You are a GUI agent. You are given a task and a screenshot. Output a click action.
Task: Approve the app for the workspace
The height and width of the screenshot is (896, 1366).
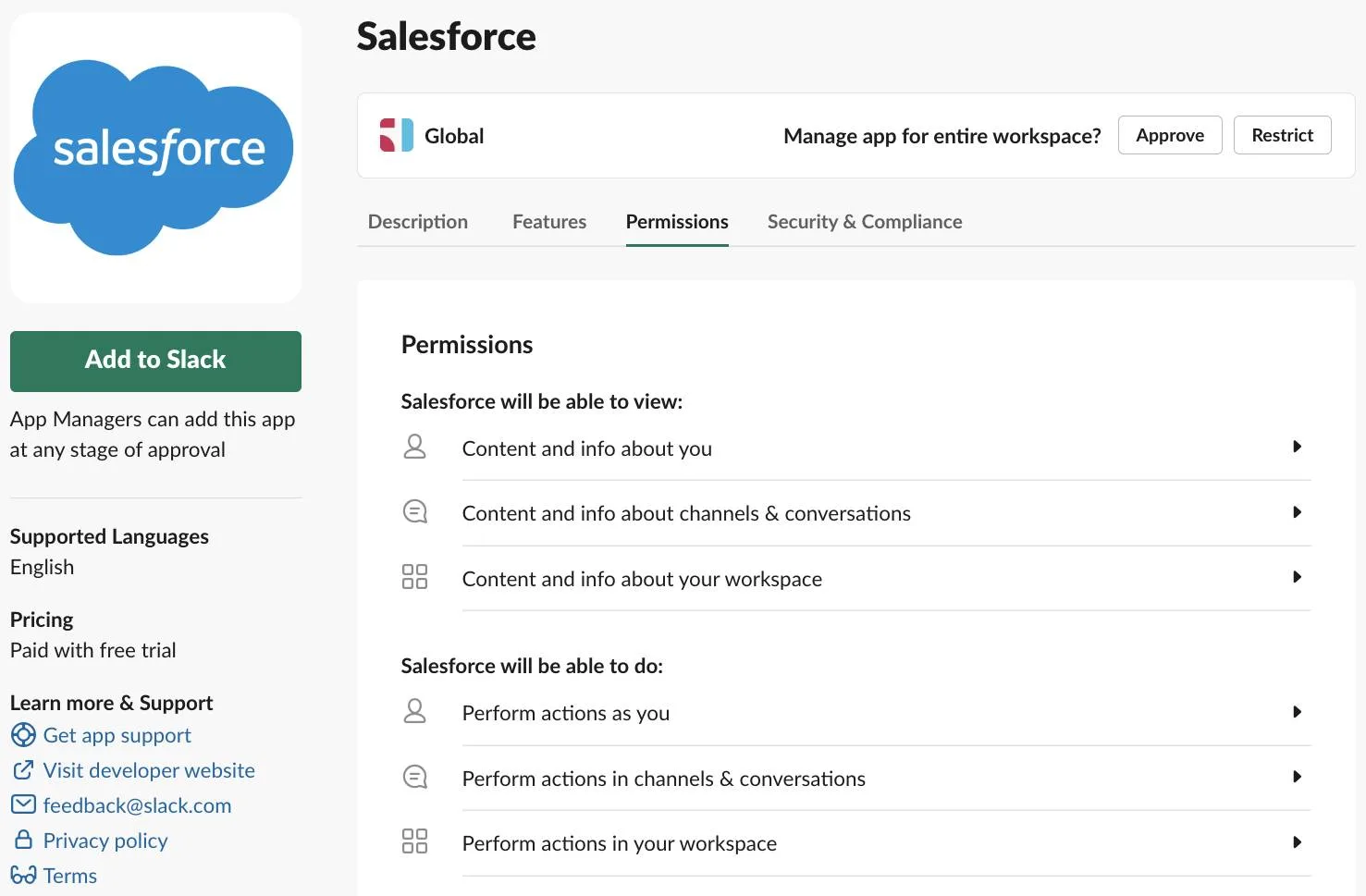click(1170, 135)
